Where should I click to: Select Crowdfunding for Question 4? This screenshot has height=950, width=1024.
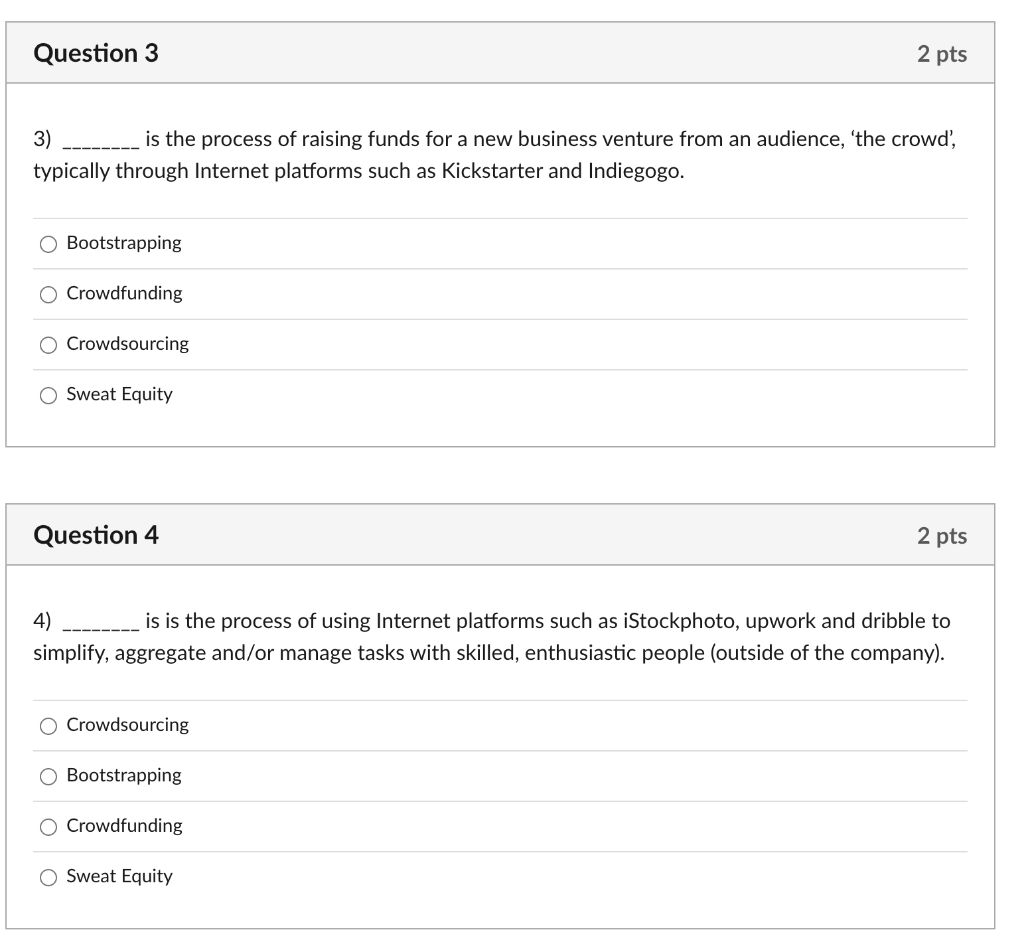pyautogui.click(x=47, y=826)
